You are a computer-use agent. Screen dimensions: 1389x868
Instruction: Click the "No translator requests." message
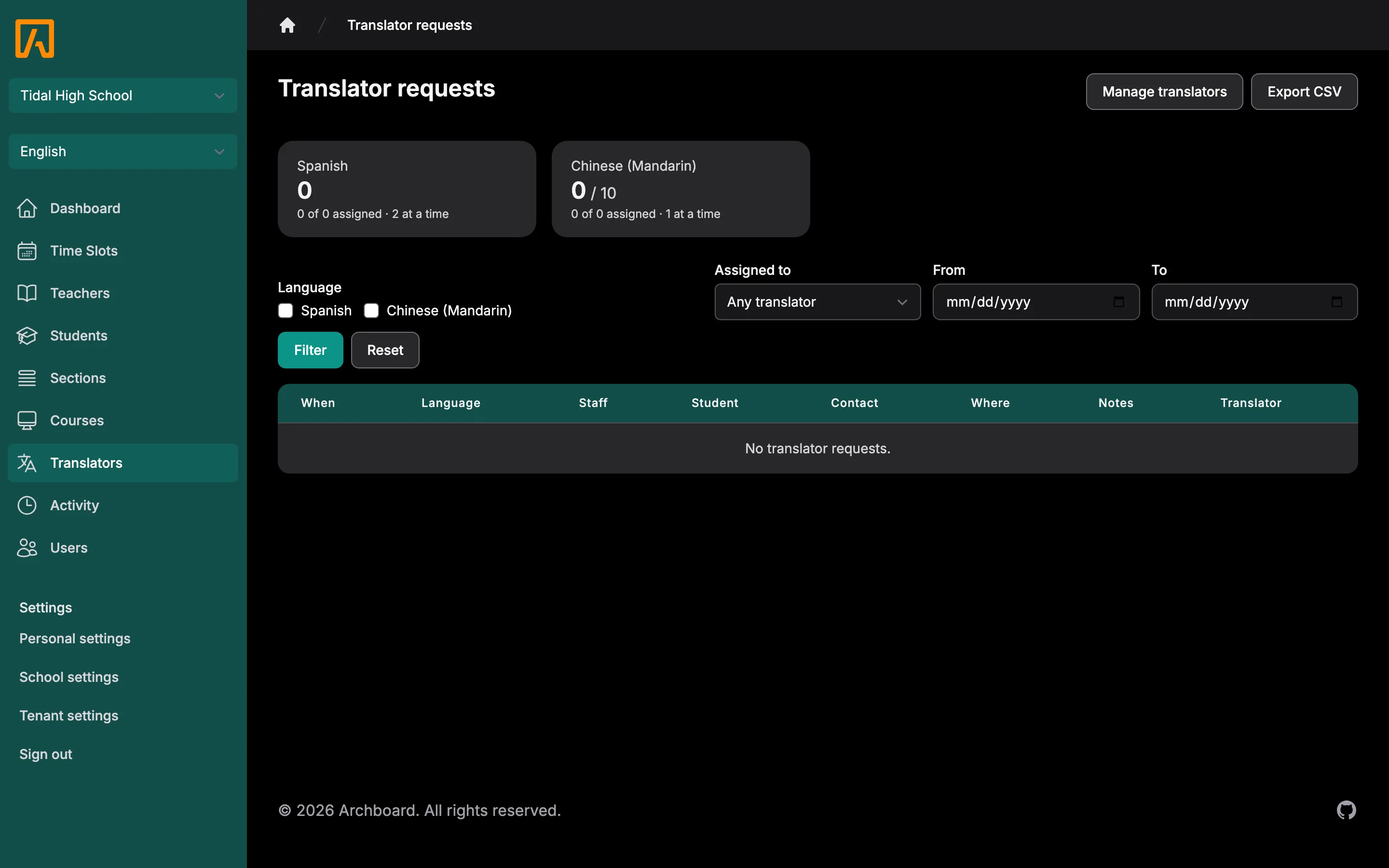pyautogui.click(x=817, y=448)
